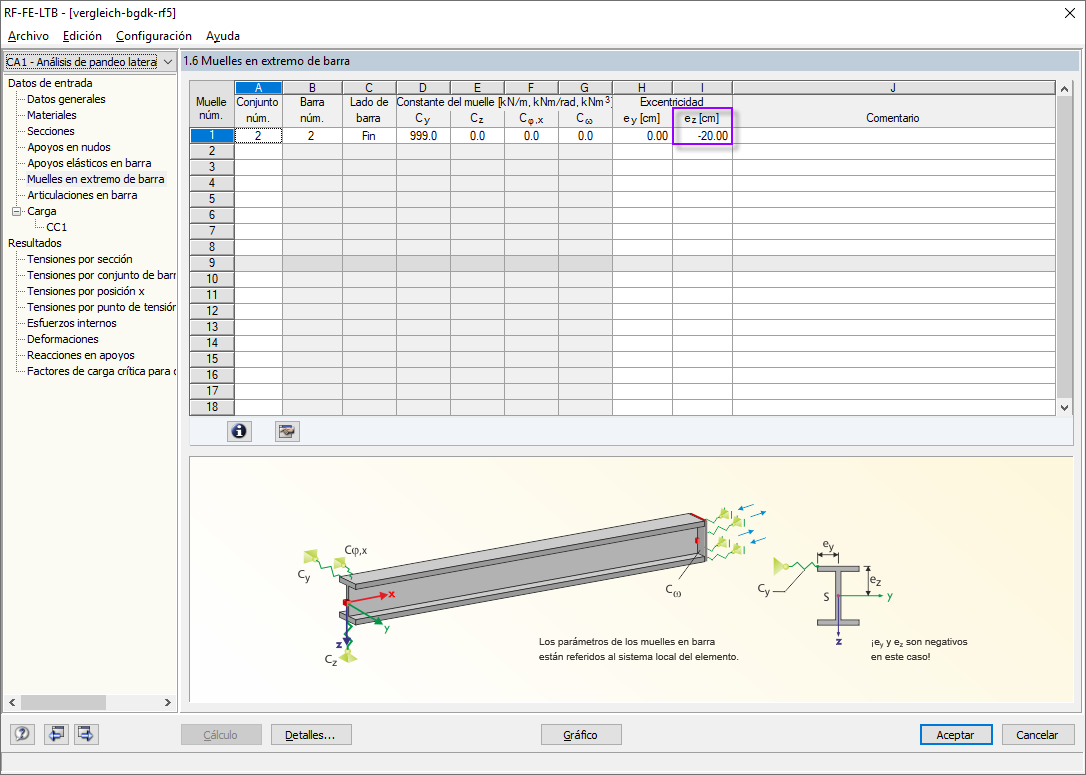This screenshot has height=775, width=1086.
Task: Open the Edición menu
Action: tap(82, 36)
